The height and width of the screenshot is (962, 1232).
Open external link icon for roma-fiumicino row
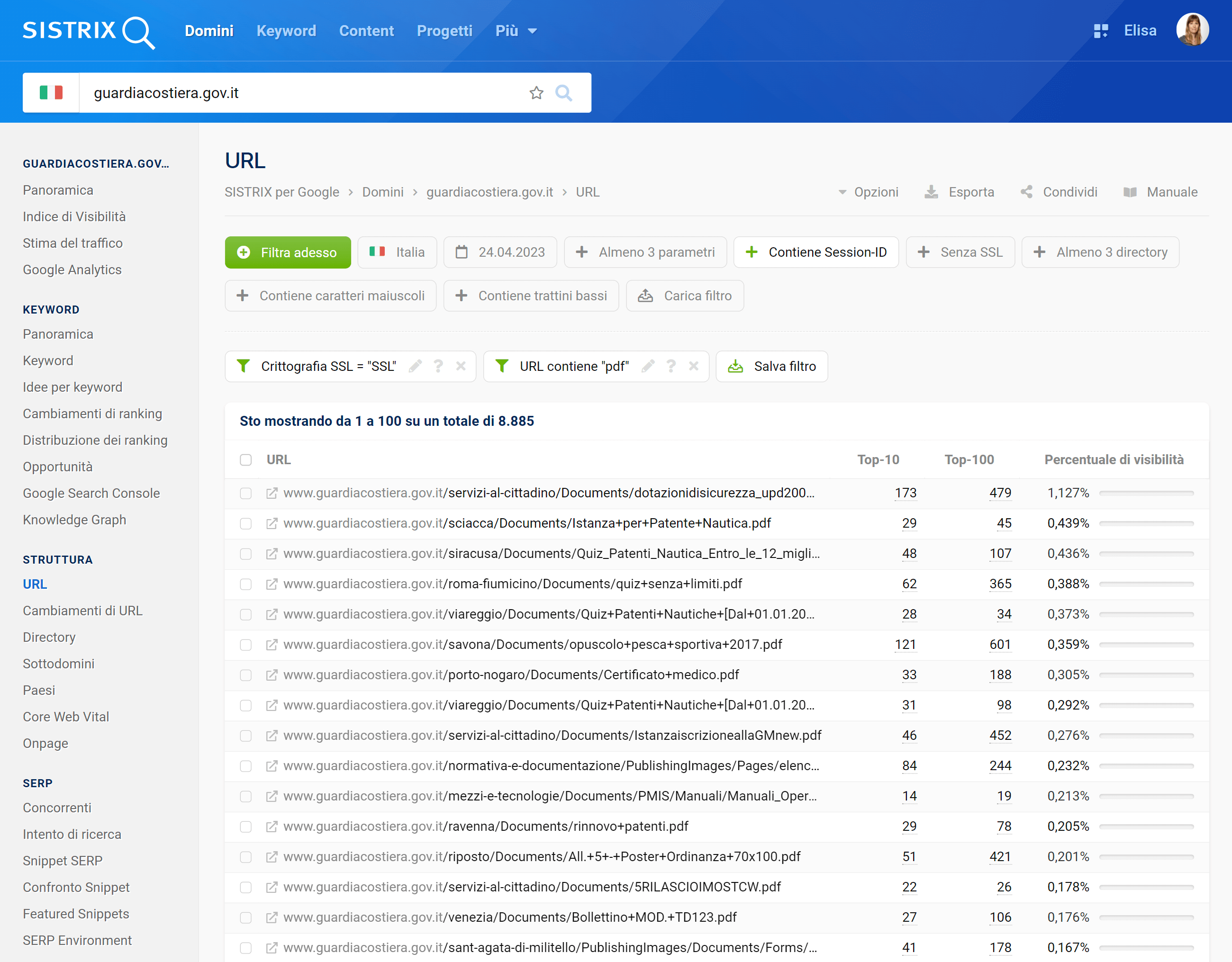pyautogui.click(x=272, y=585)
